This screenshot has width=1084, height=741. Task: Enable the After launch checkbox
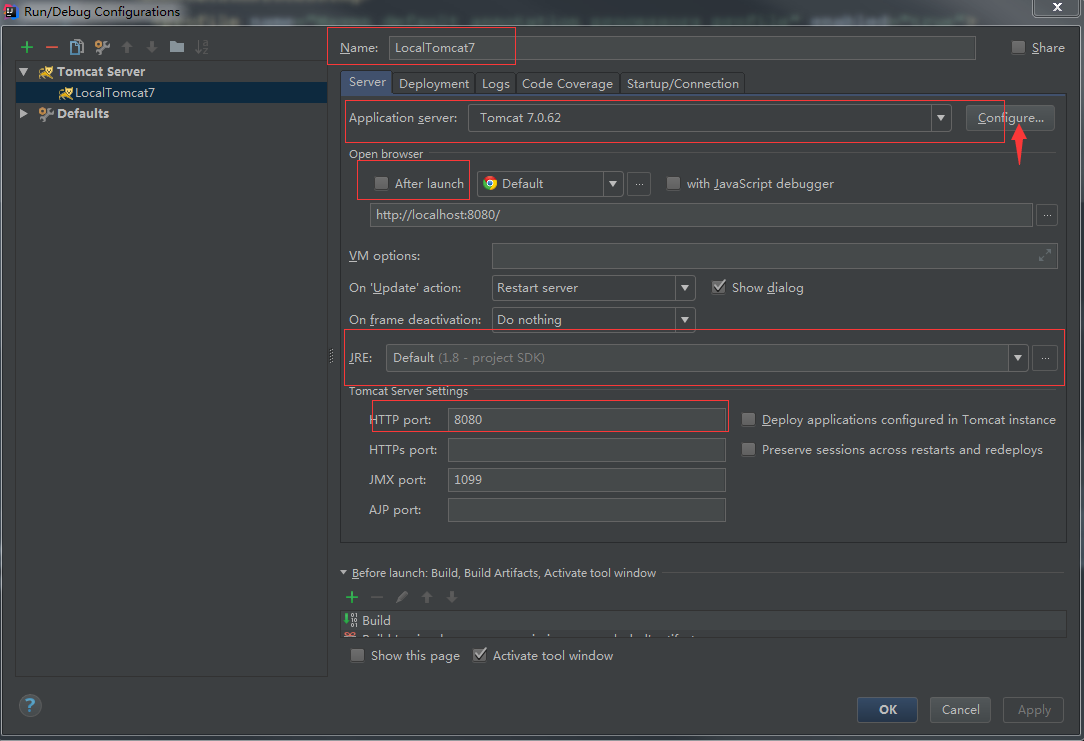[381, 183]
